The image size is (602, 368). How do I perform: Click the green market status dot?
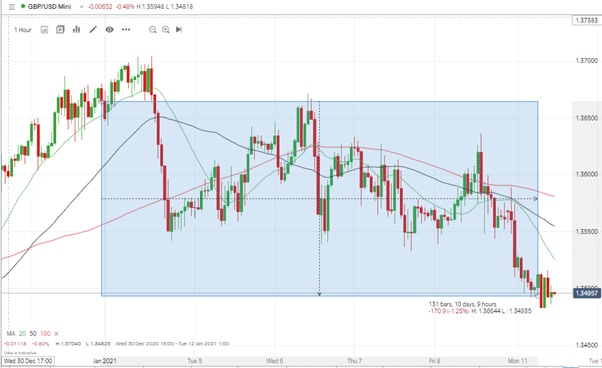23,7
